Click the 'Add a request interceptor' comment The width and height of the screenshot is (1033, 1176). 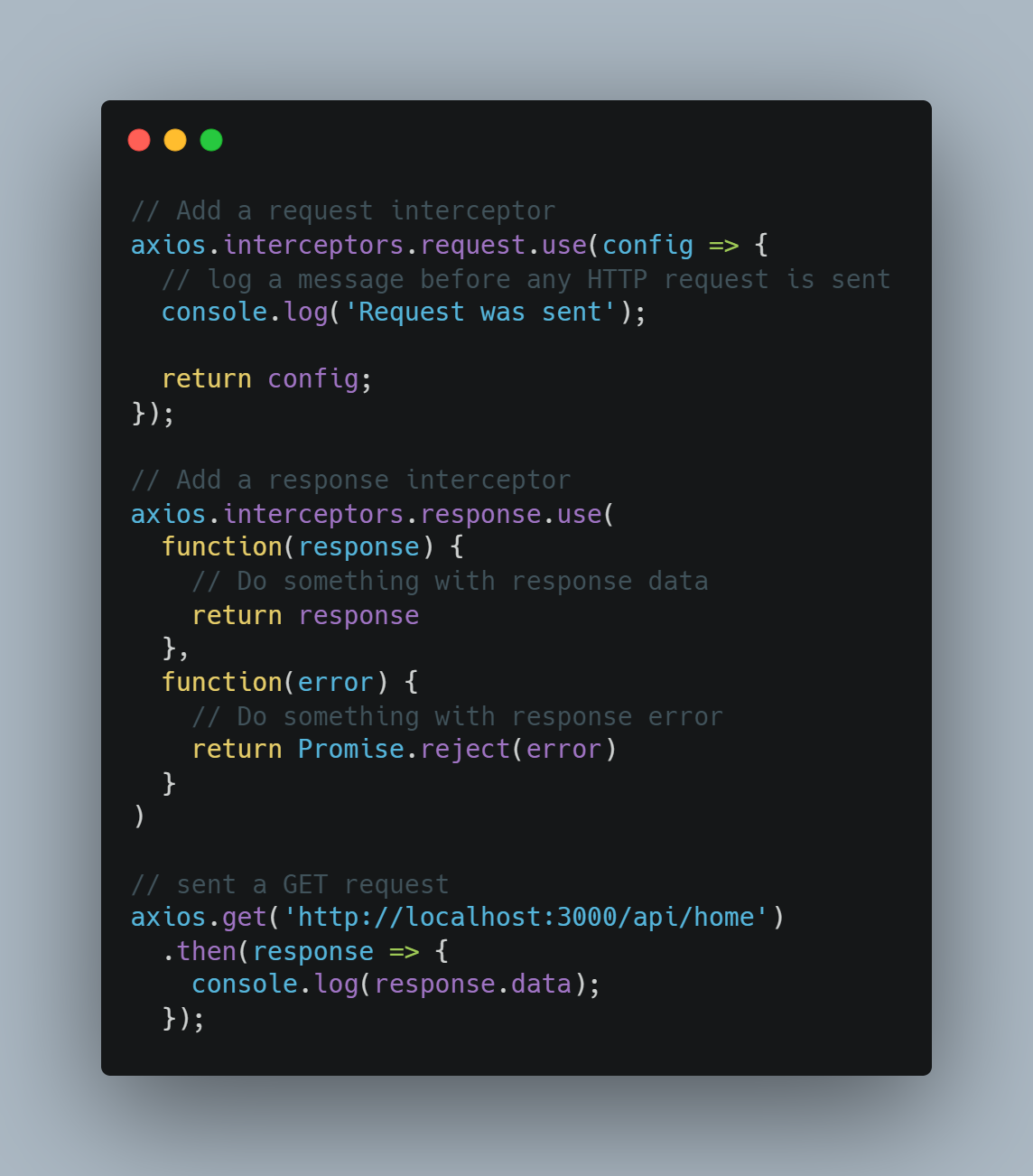pos(343,211)
